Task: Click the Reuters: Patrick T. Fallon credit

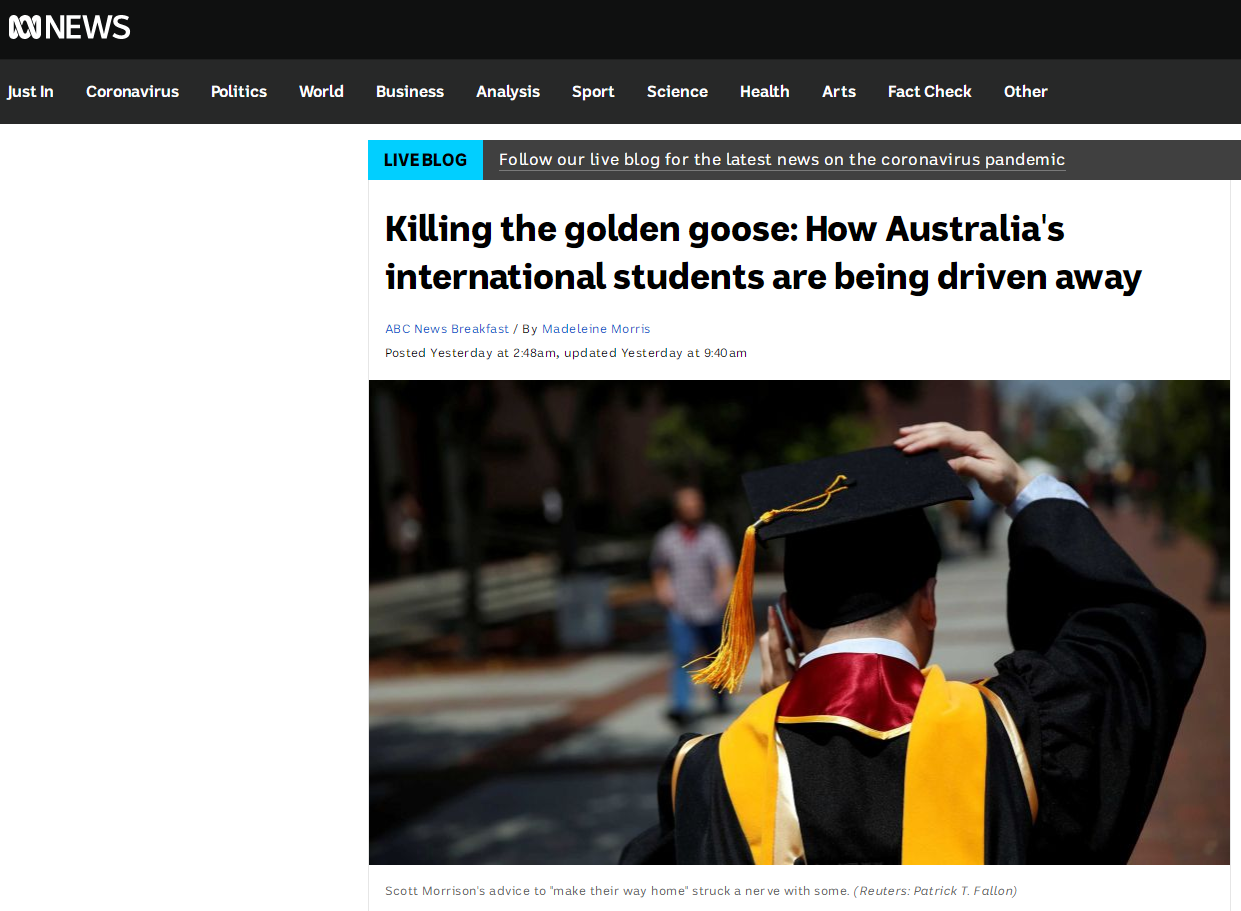Action: click(935, 890)
